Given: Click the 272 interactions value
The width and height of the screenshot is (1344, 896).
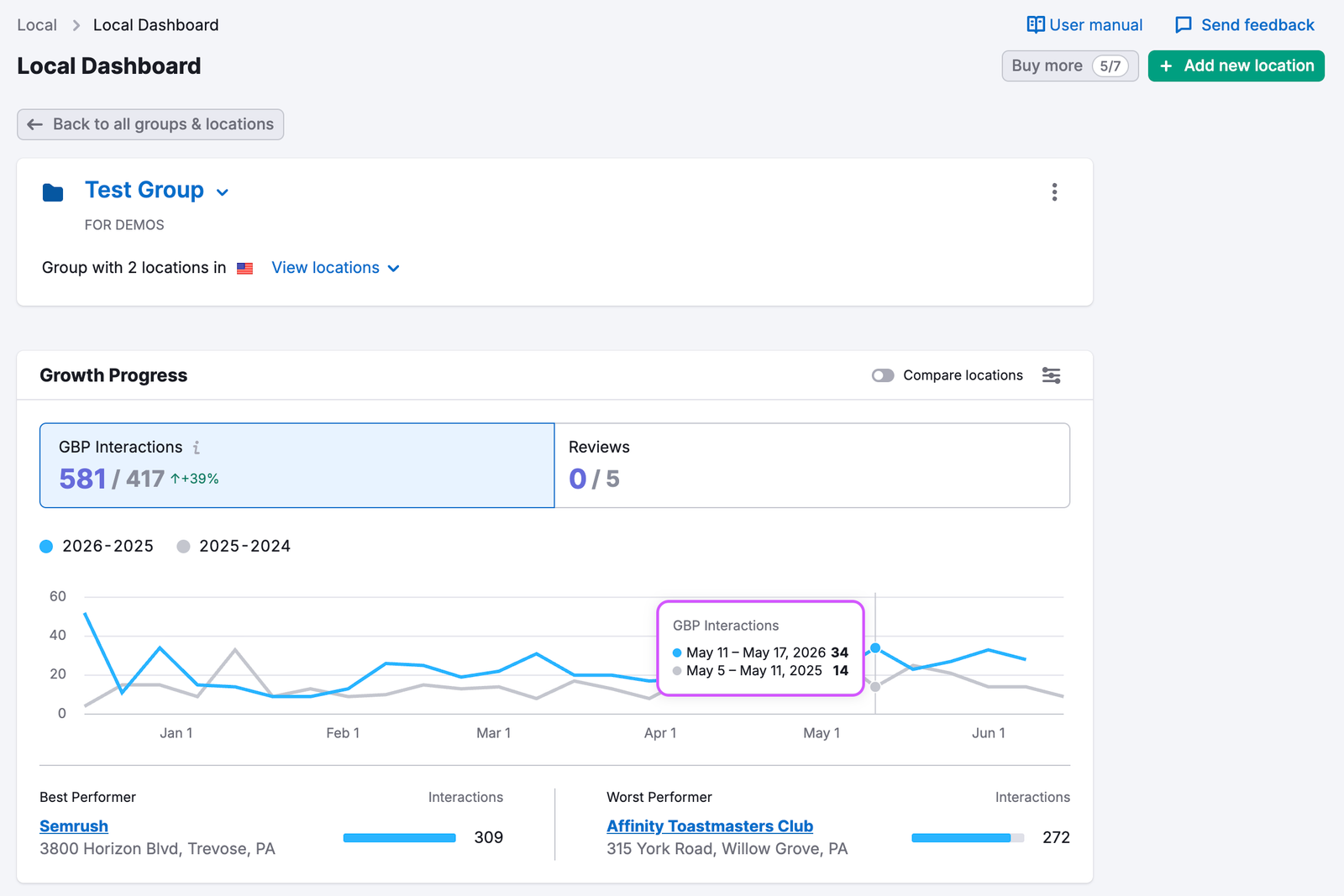Looking at the screenshot, I should (x=1056, y=838).
